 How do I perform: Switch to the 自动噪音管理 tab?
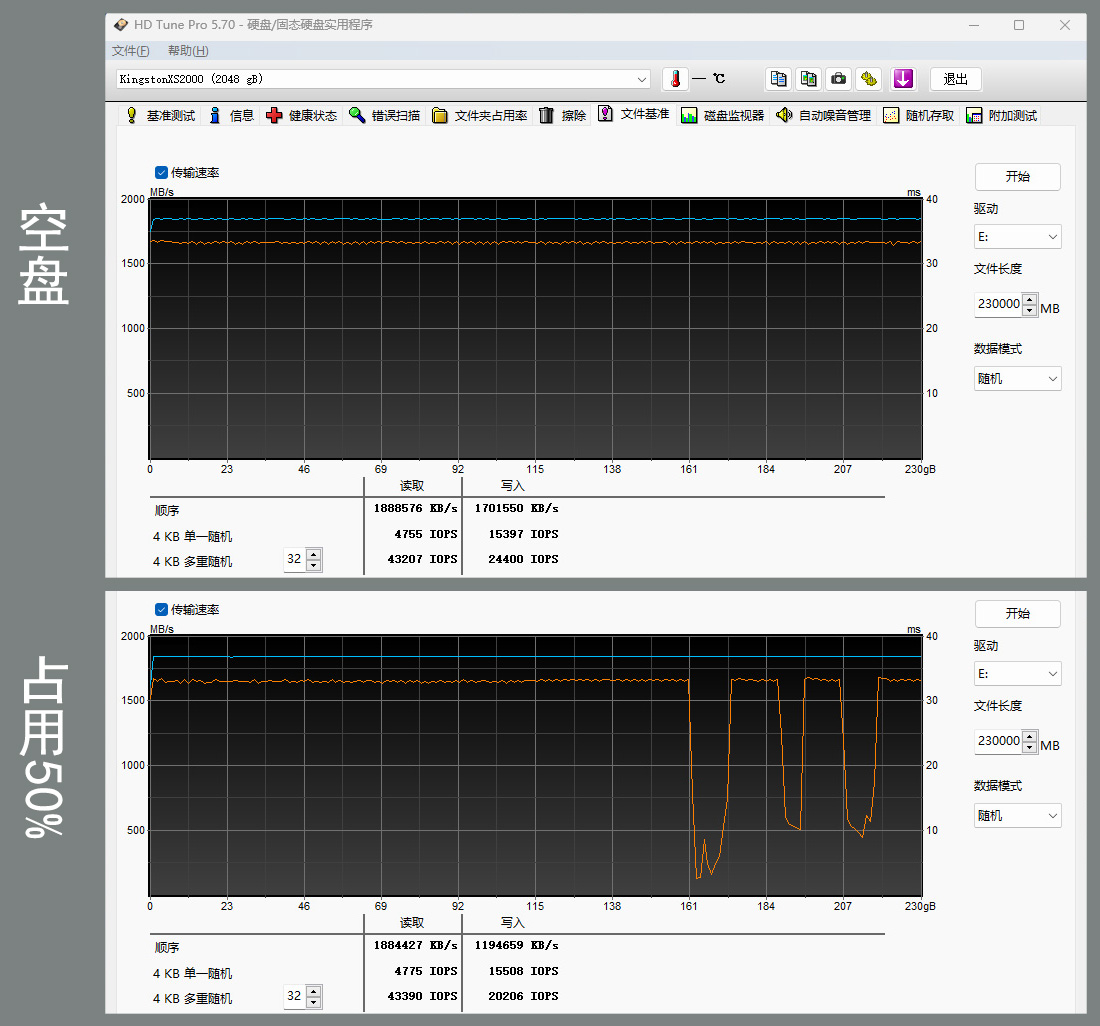824,116
